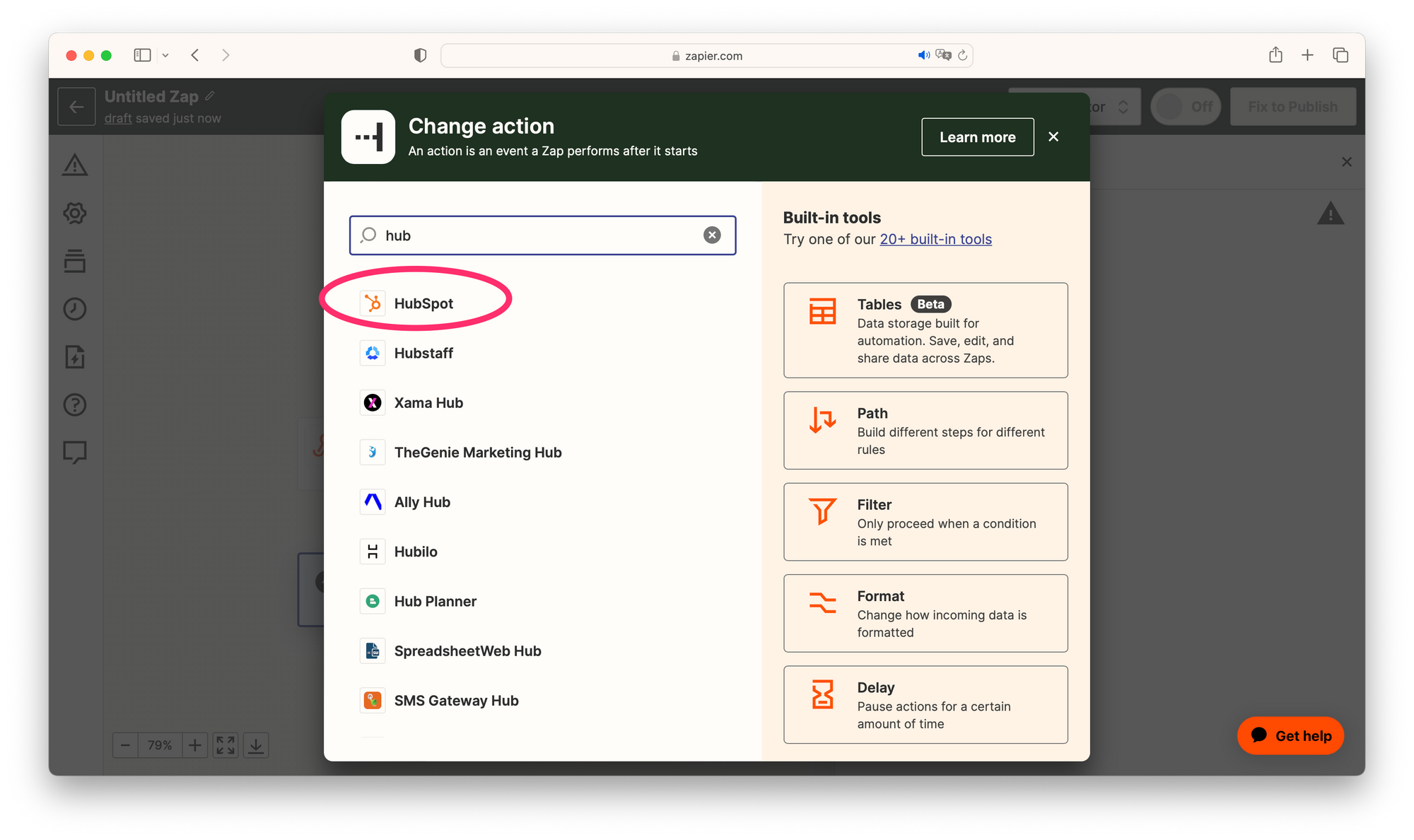Open a new Safari tab
Image resolution: width=1414 pixels, height=840 pixels.
1308,55
